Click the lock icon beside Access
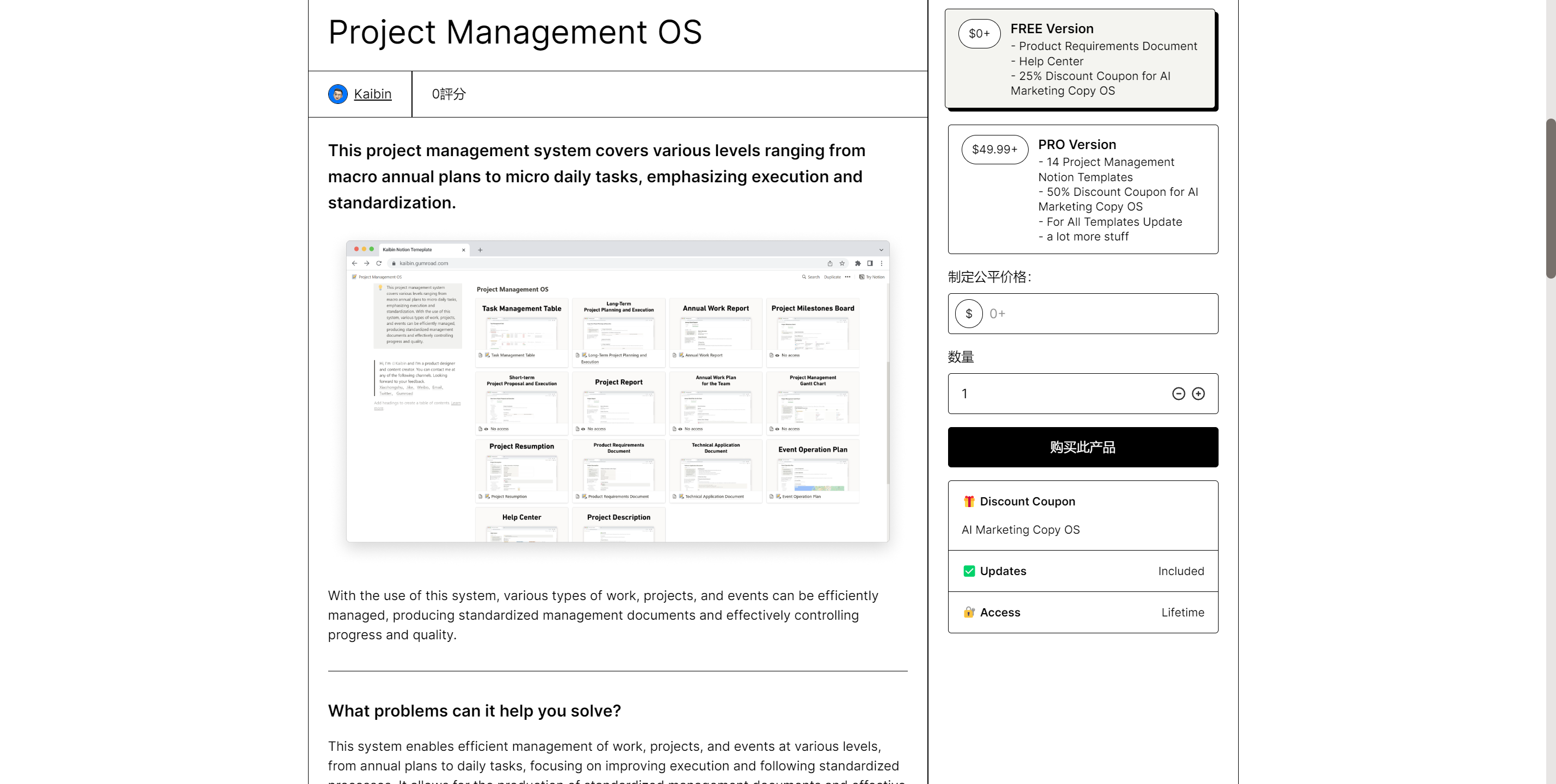Screen dimensions: 1556x784 (x=969, y=613)
